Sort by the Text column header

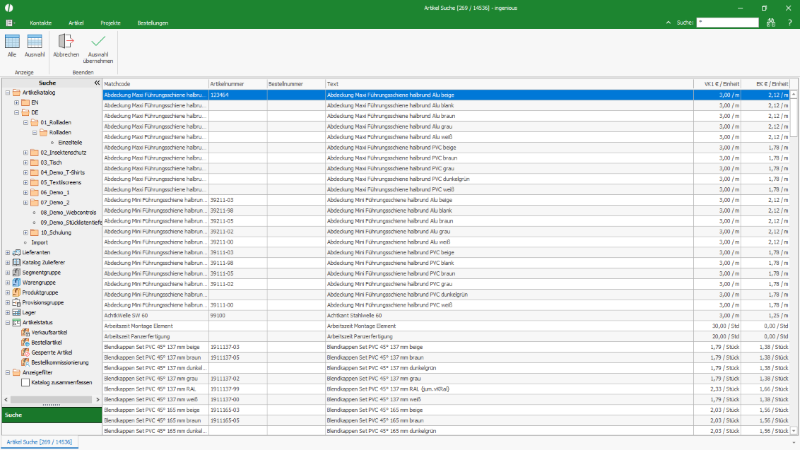point(509,84)
